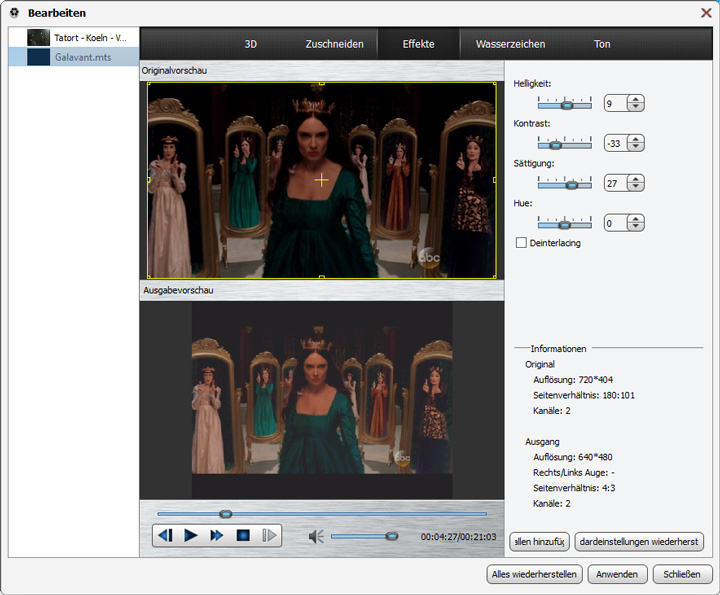Switch to the Zuschneiden tab

[334, 44]
